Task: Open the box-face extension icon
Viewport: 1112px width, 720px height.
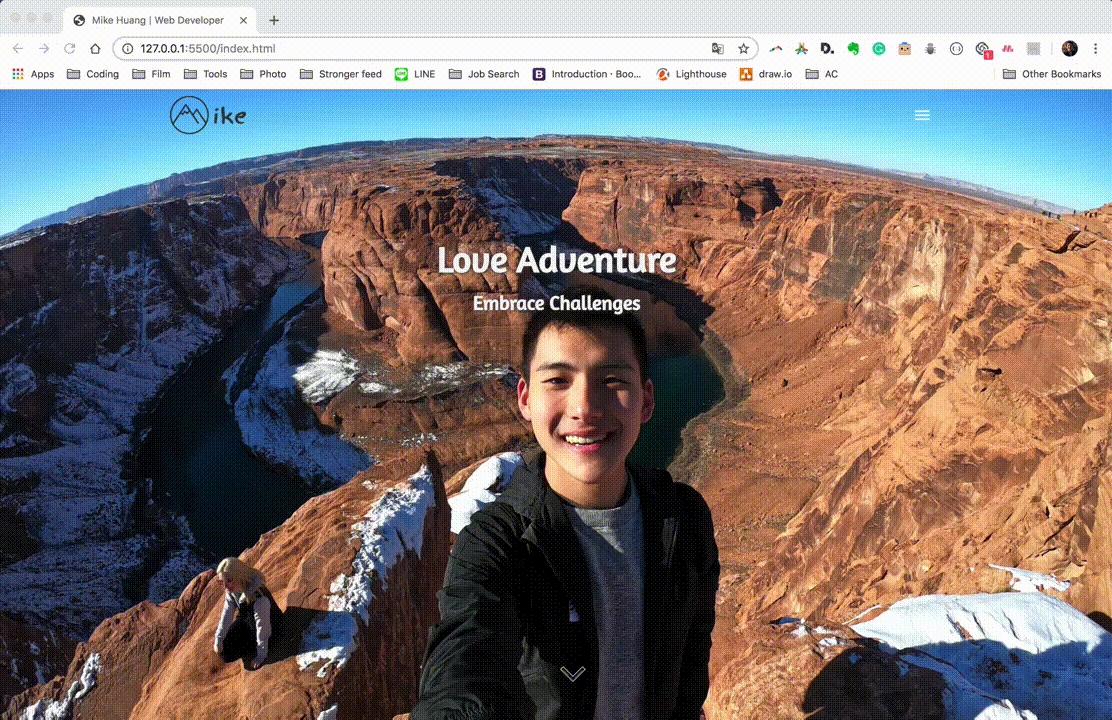Action: pyautogui.click(x=904, y=48)
